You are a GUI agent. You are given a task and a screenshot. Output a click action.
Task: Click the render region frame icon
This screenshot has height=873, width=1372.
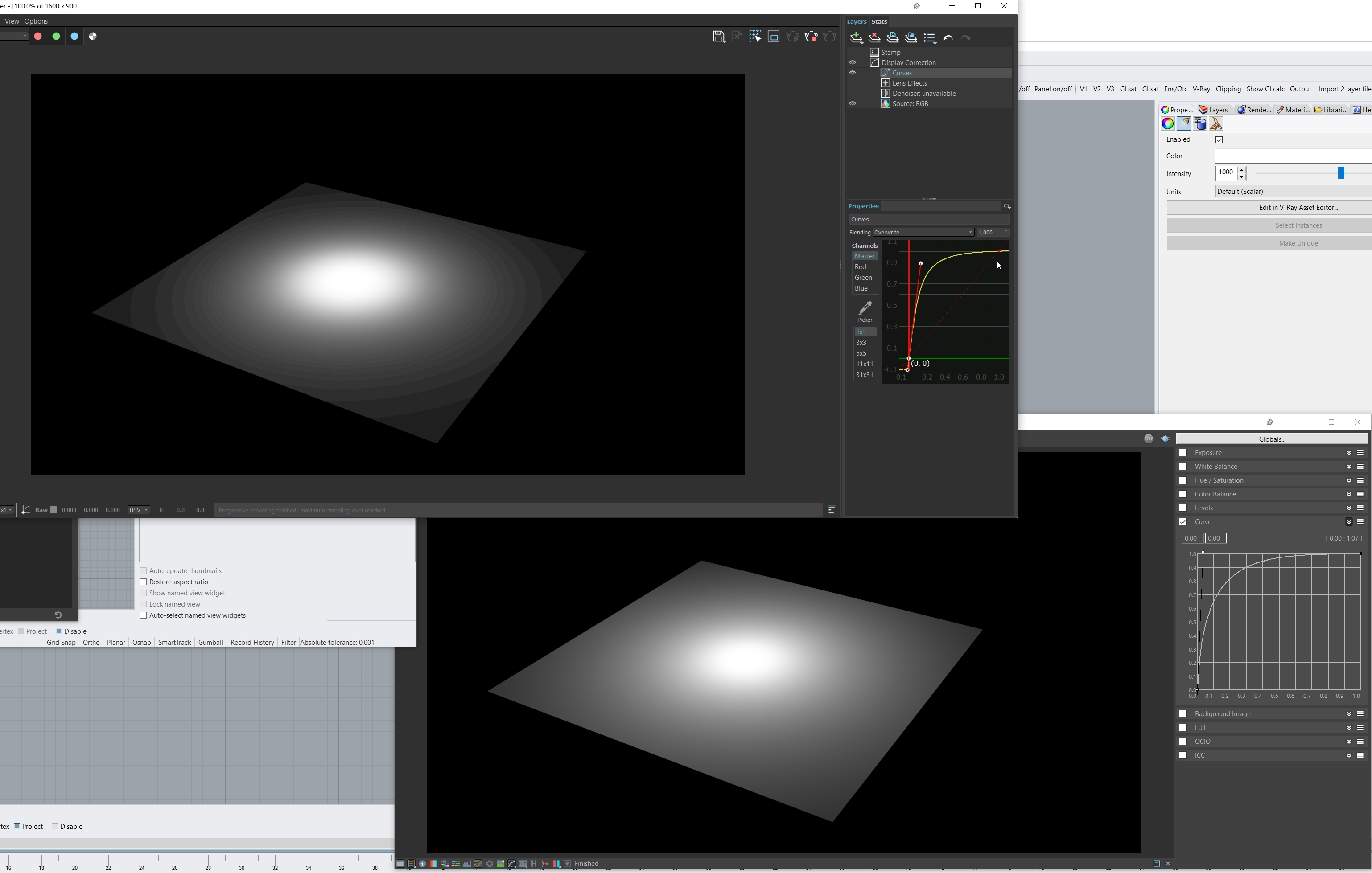[774, 37]
